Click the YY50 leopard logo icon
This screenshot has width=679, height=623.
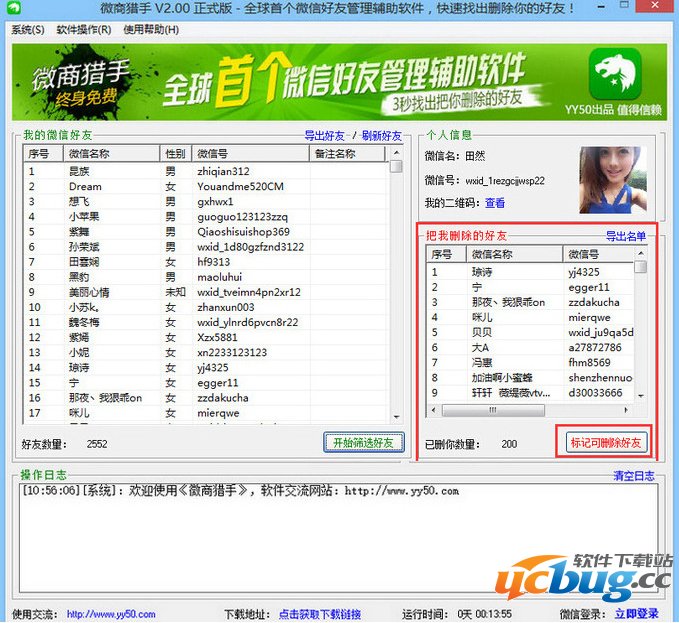point(615,74)
